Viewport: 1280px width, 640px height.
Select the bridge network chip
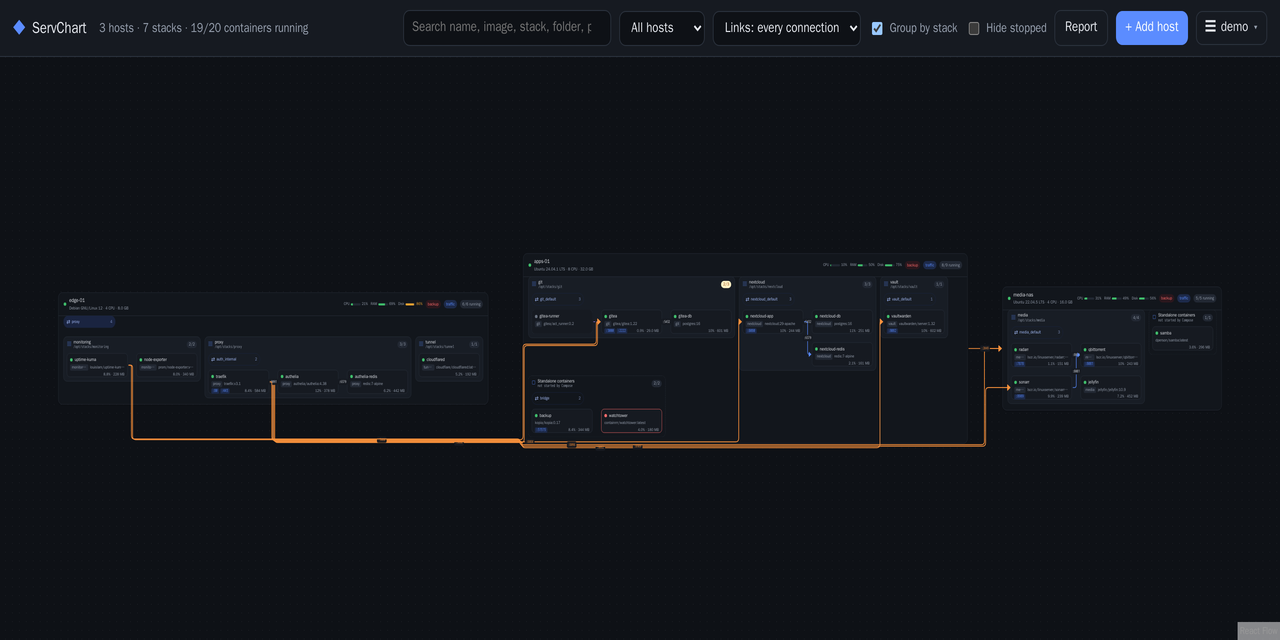(x=558, y=398)
